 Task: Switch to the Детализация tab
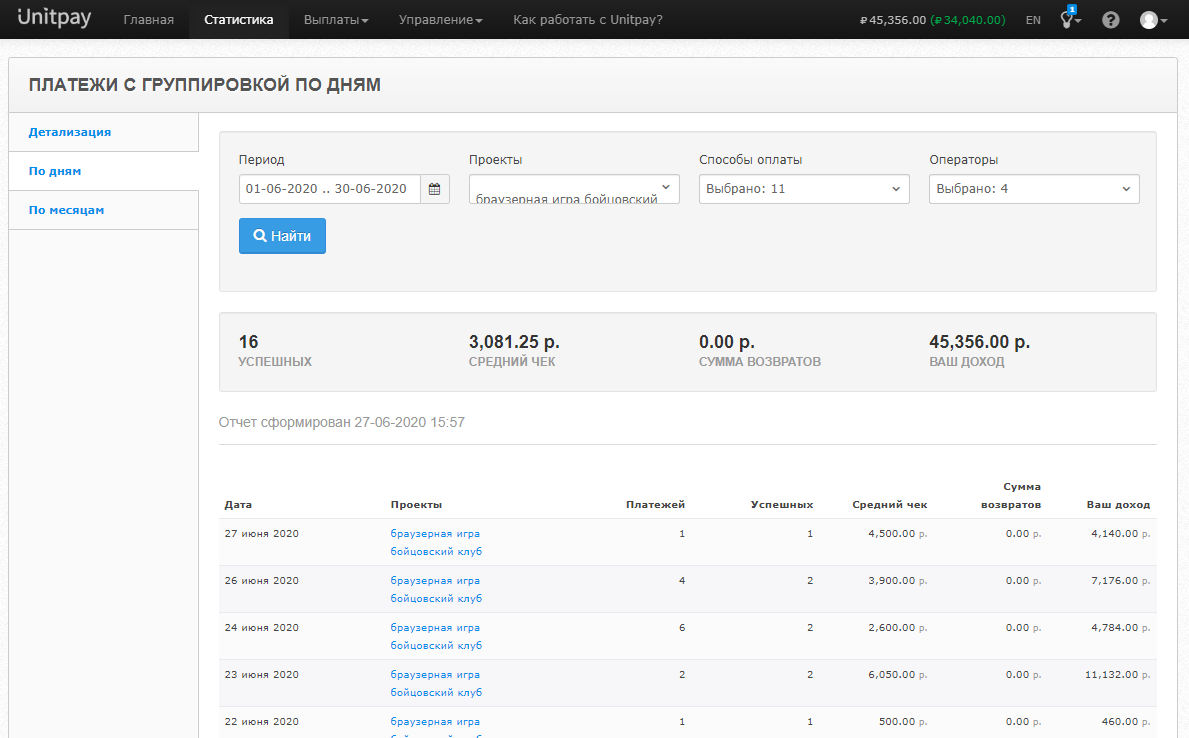pyautogui.click(x=70, y=132)
